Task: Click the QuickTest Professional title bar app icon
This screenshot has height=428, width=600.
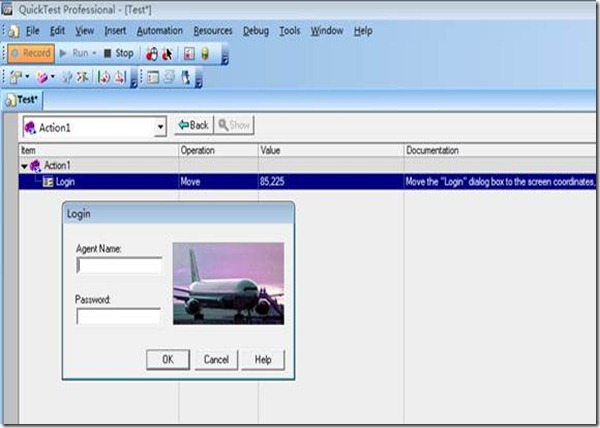Action: pyautogui.click(x=7, y=9)
